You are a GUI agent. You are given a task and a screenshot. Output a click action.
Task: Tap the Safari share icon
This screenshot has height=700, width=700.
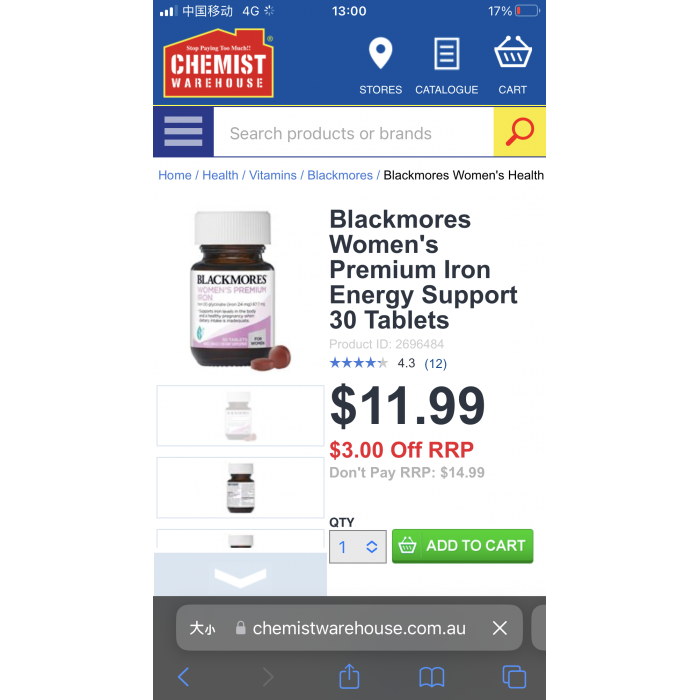[x=349, y=676]
